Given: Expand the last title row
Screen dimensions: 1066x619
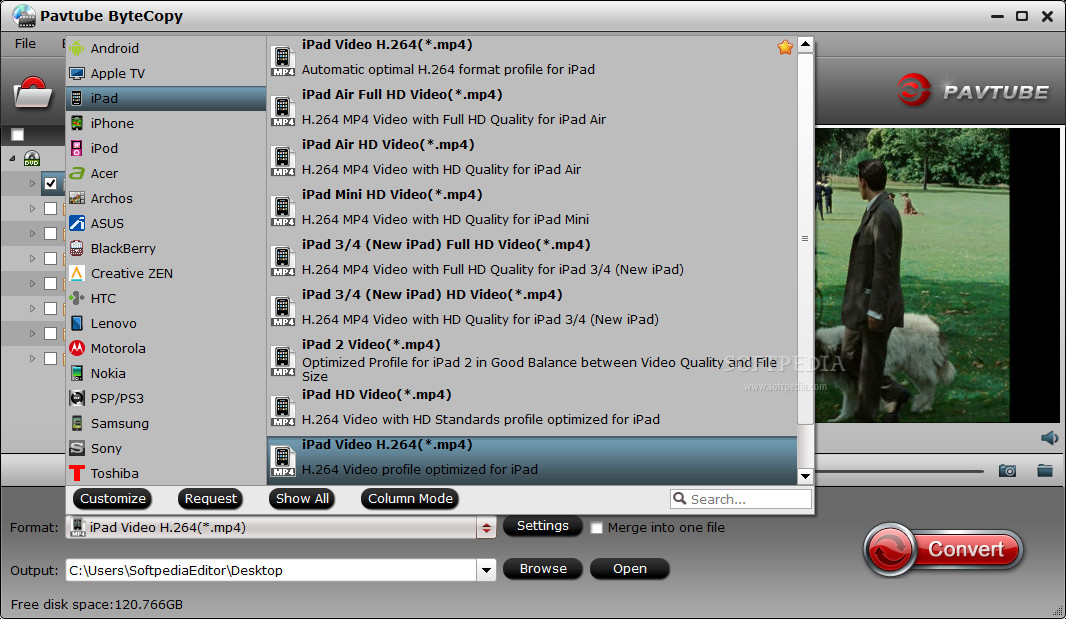Looking at the screenshot, I should tap(32, 358).
